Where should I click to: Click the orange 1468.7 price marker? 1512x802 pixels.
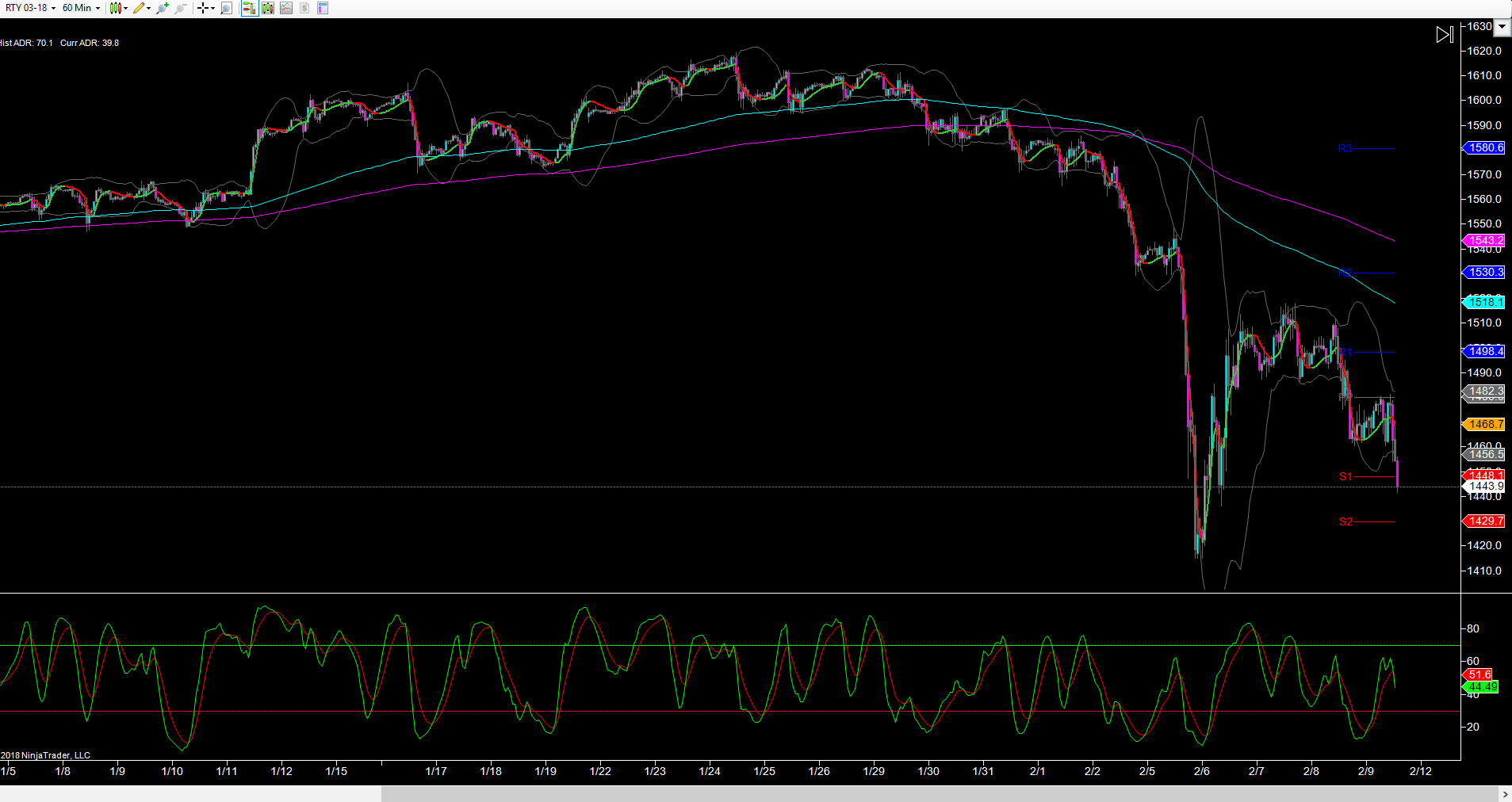click(1483, 424)
